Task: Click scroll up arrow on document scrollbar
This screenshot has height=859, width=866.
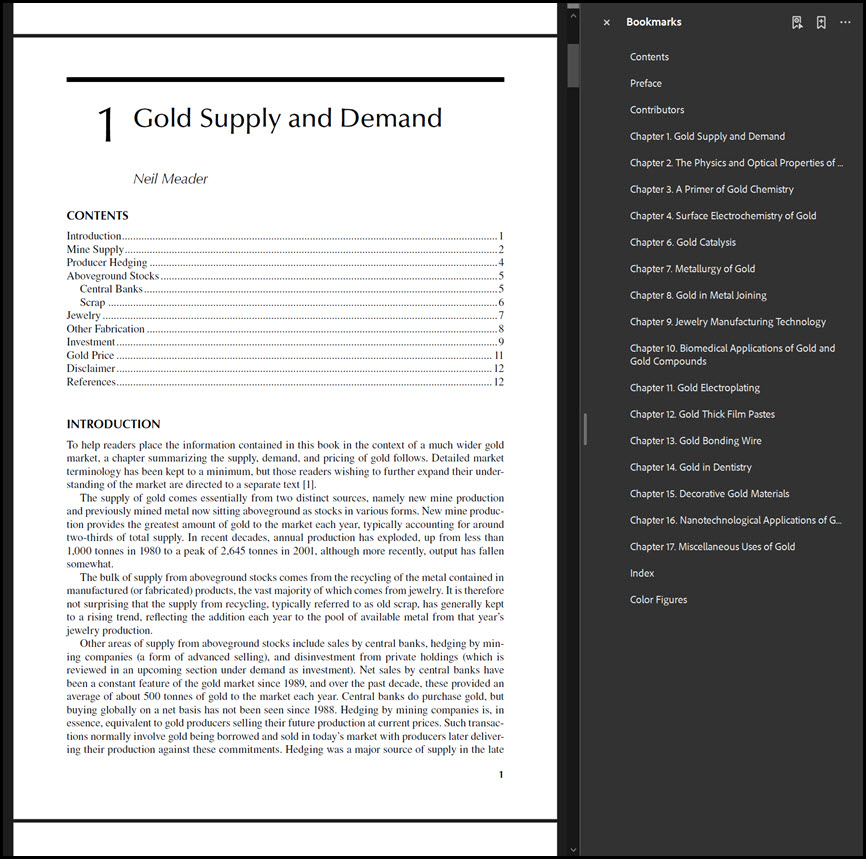Action: (x=573, y=16)
